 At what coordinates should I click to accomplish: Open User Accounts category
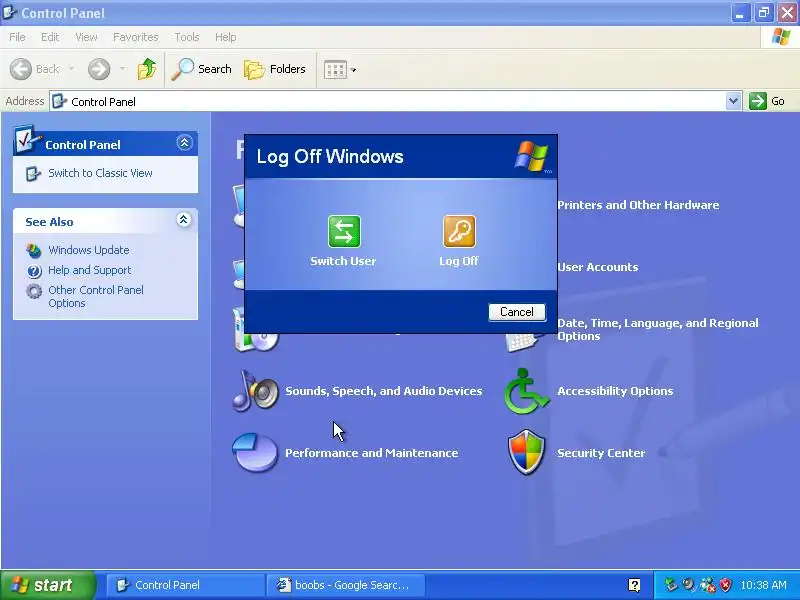tap(597, 267)
